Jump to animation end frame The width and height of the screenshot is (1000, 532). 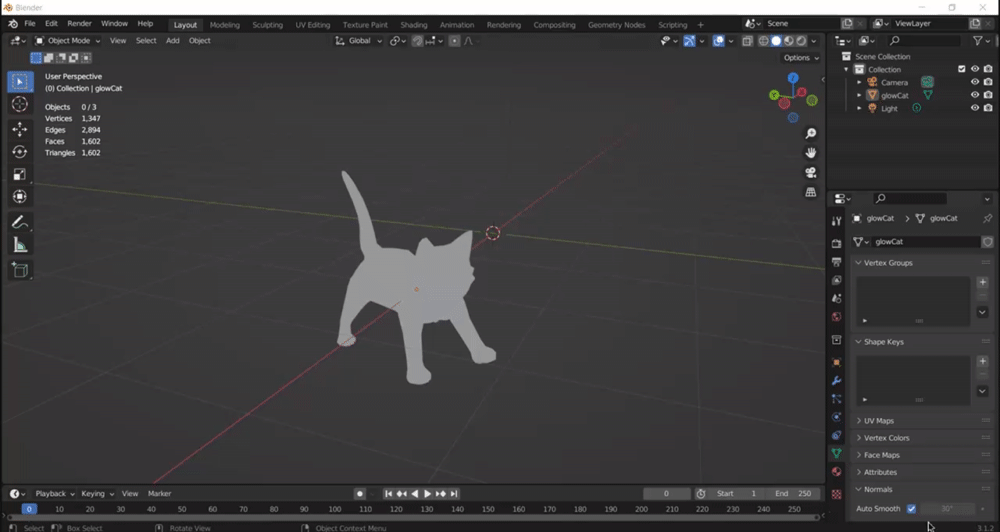pyautogui.click(x=454, y=494)
